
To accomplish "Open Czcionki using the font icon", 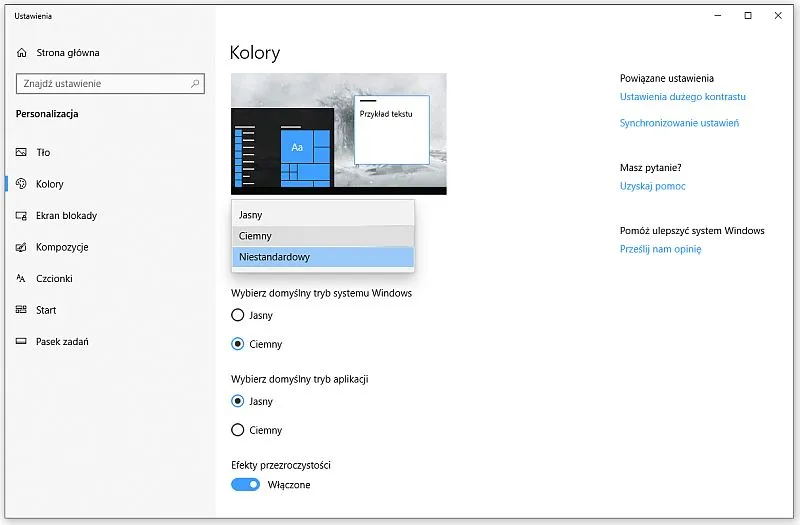I will click(x=22, y=279).
